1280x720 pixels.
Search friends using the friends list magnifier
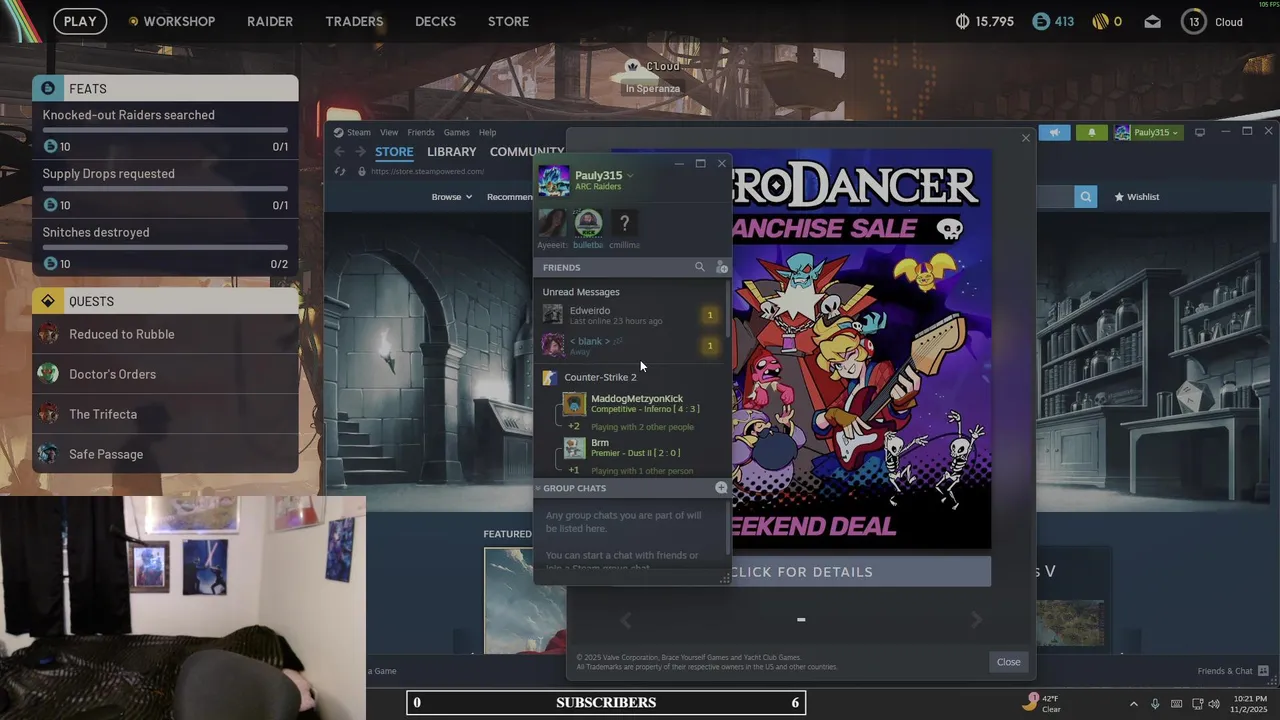coord(700,267)
